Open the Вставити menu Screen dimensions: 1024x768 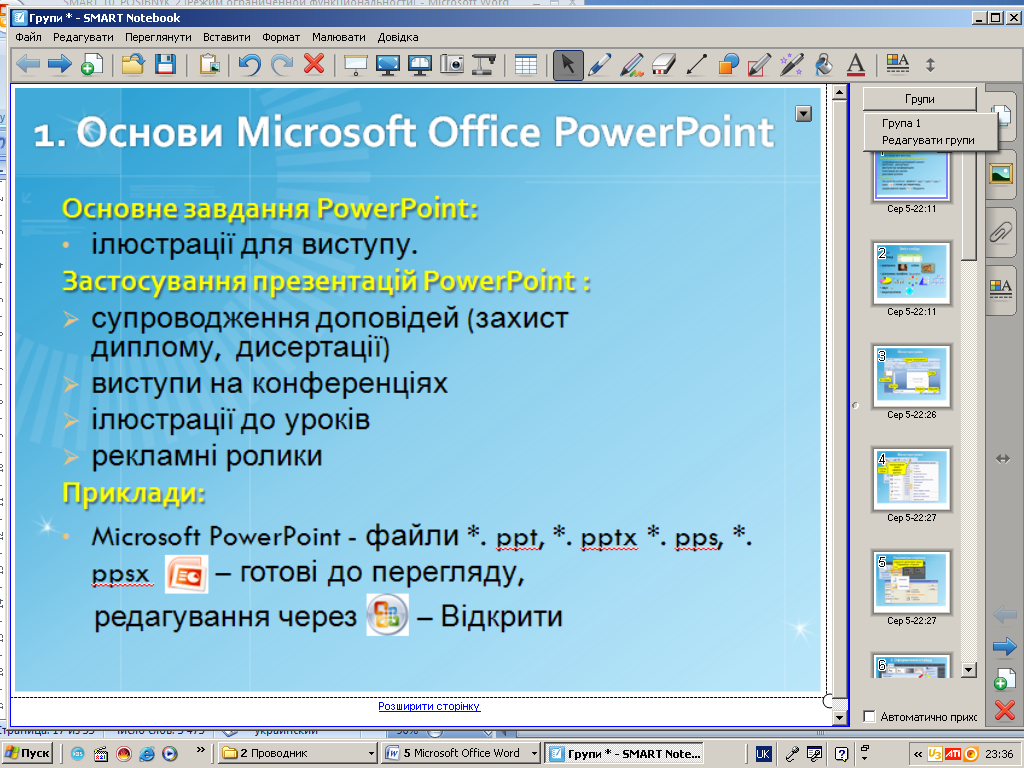pos(227,37)
